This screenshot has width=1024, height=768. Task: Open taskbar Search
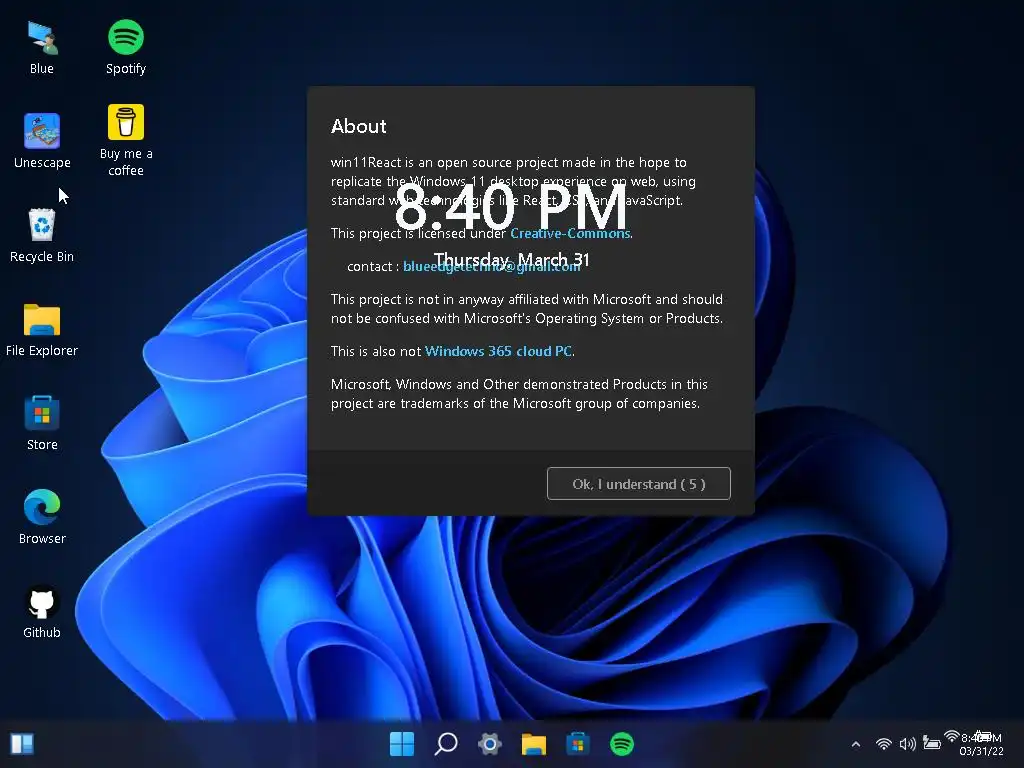[446, 744]
